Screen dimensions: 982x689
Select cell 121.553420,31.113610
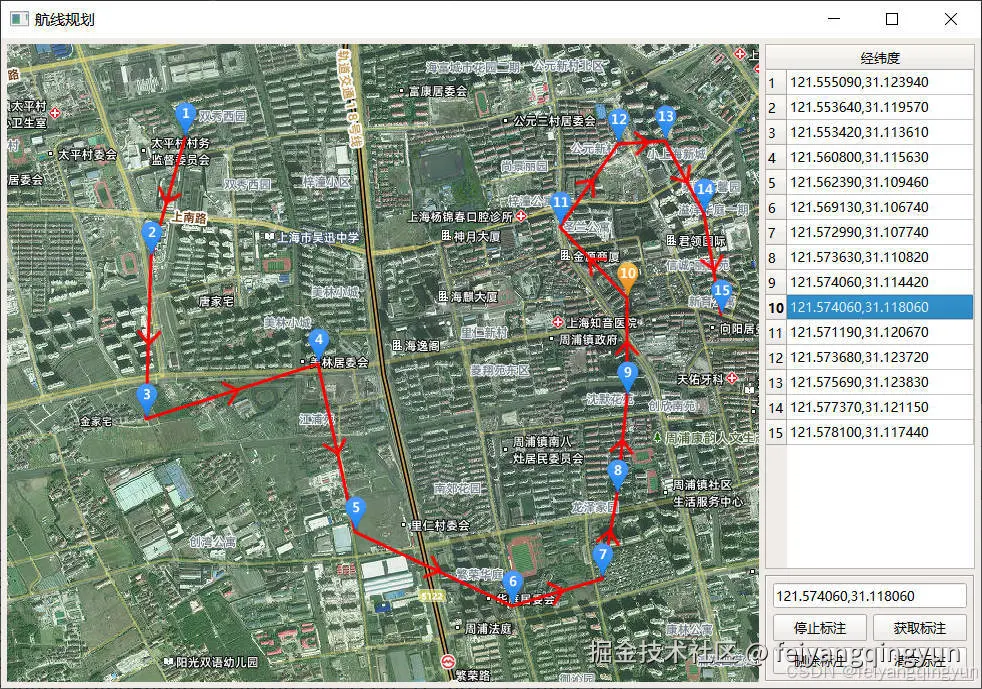point(880,132)
